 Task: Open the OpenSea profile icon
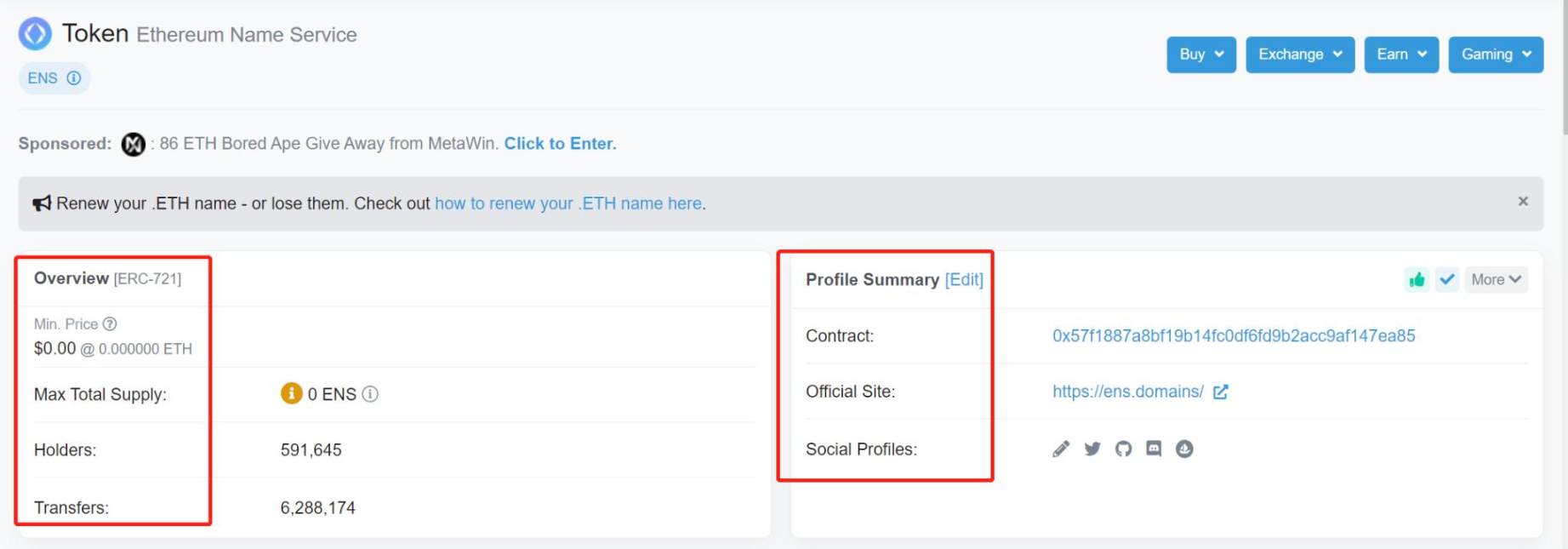point(1184,449)
